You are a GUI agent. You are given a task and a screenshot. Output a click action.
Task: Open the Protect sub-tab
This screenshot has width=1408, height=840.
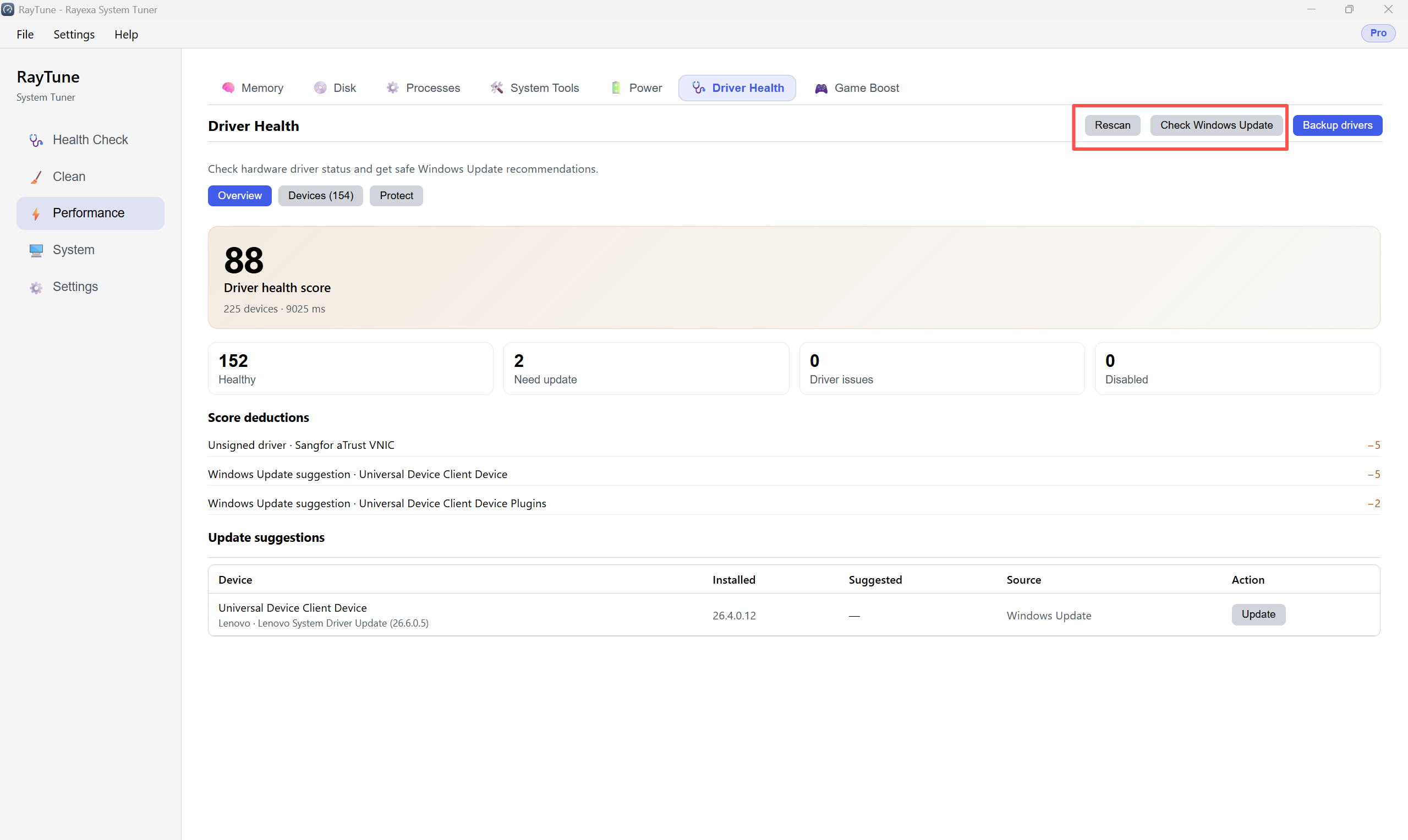point(396,196)
